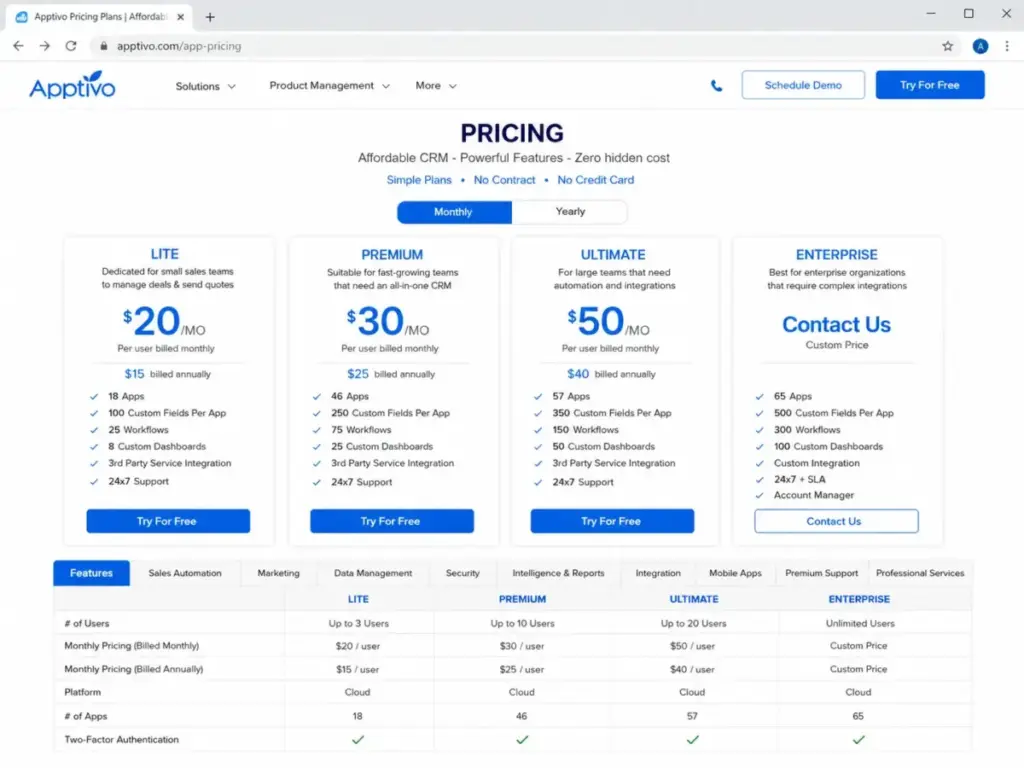The height and width of the screenshot is (768, 1024).
Task: Open the Mobile Apps tab
Action: [735, 573]
